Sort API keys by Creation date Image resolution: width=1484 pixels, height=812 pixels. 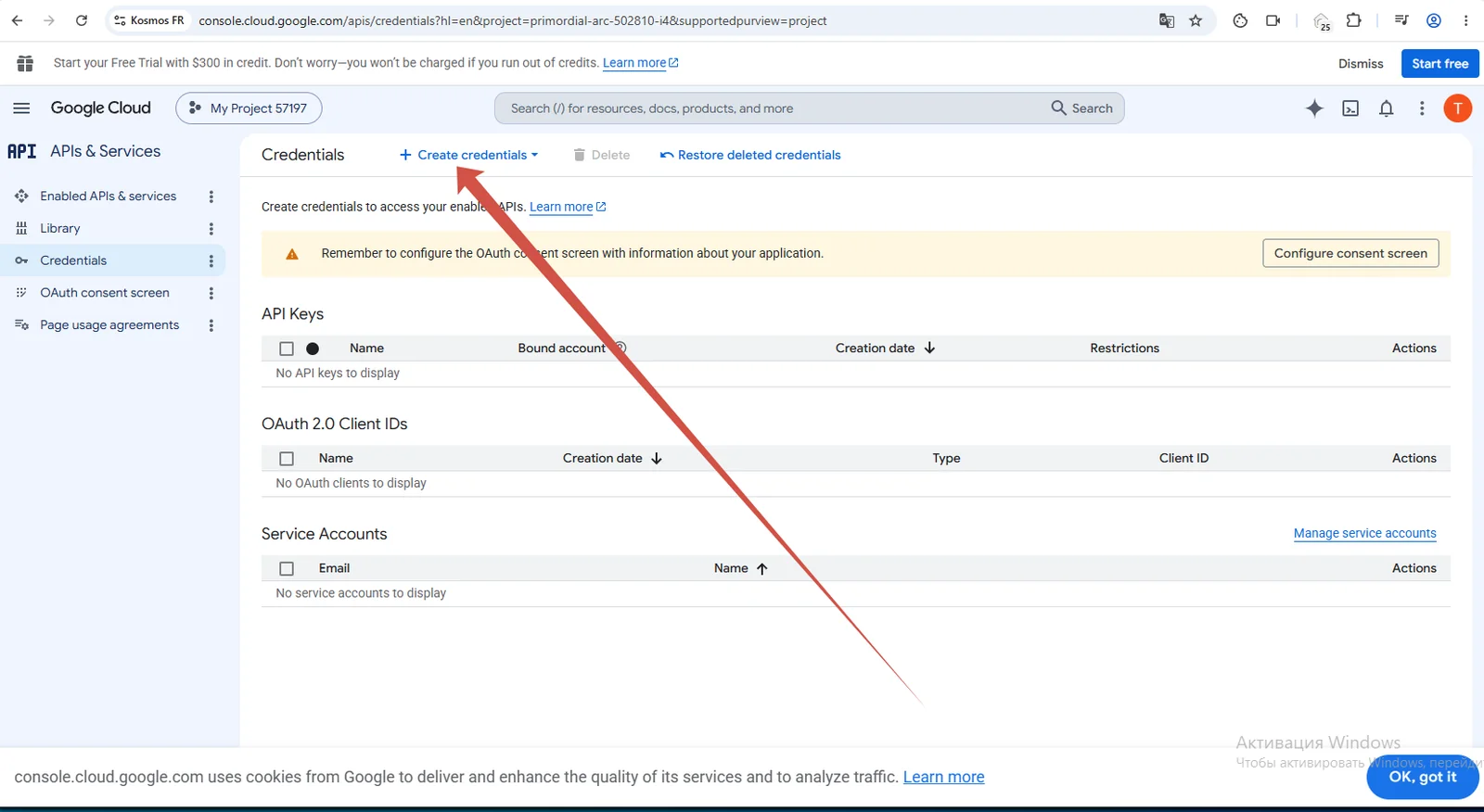[885, 349]
